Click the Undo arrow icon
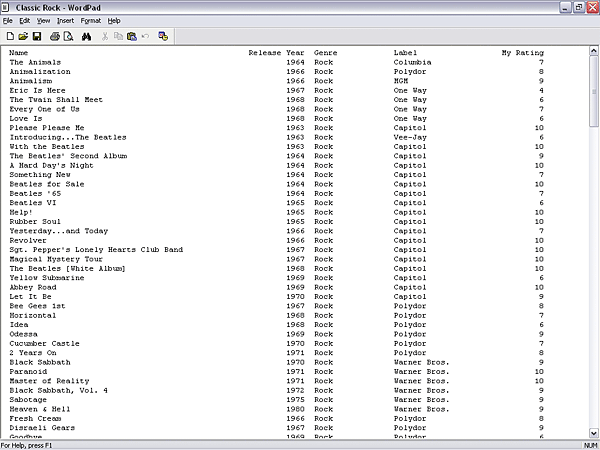The height and width of the screenshot is (450, 600). click(x=145, y=36)
